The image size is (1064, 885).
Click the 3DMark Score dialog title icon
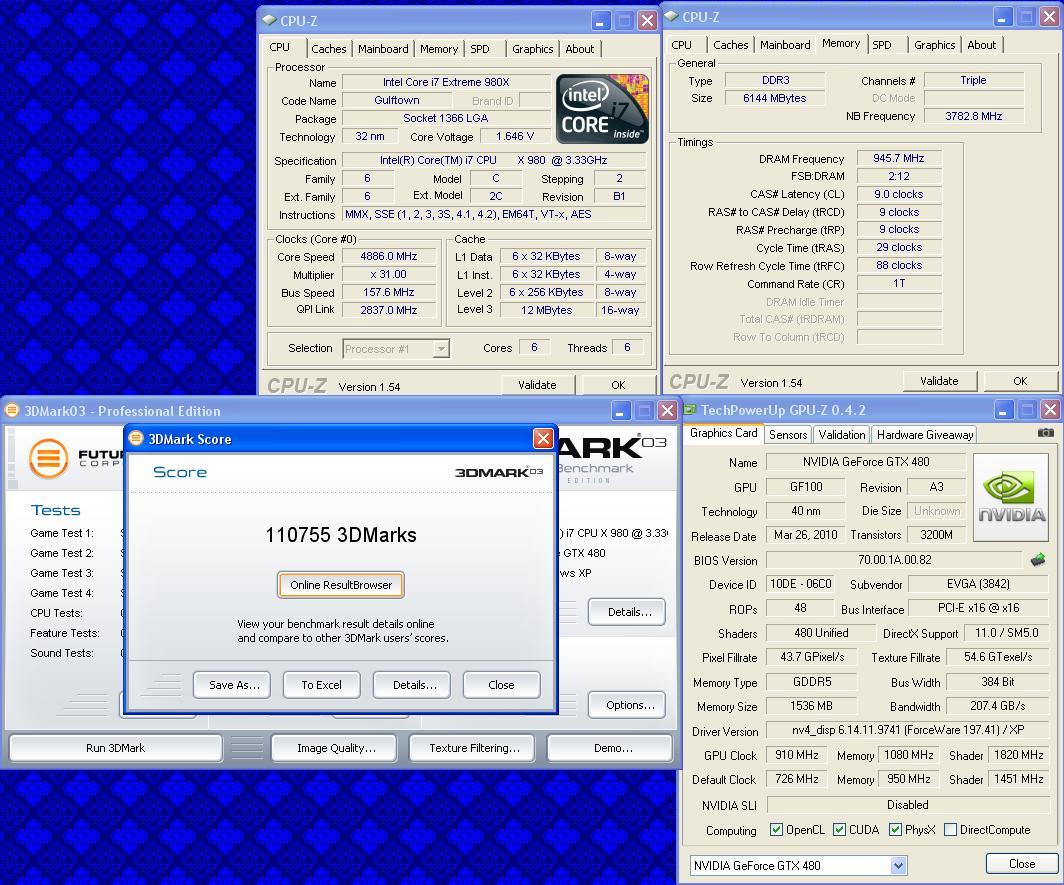pyautogui.click(x=136, y=438)
